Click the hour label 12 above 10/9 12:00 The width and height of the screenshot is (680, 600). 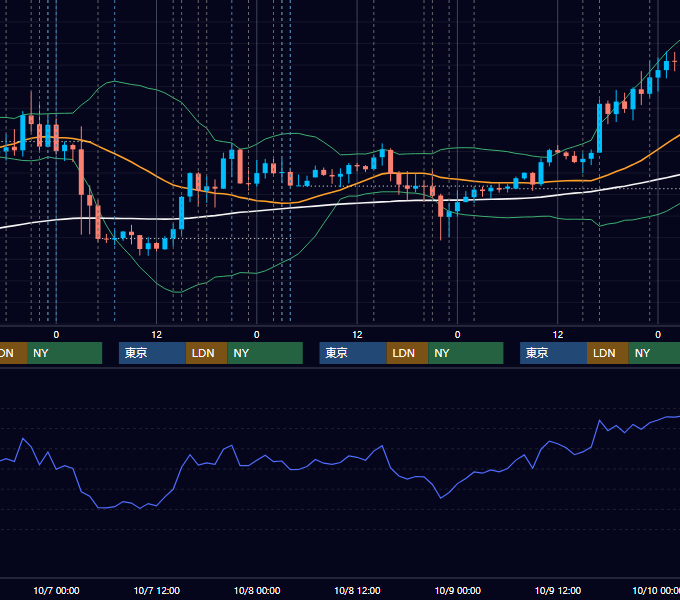558,335
